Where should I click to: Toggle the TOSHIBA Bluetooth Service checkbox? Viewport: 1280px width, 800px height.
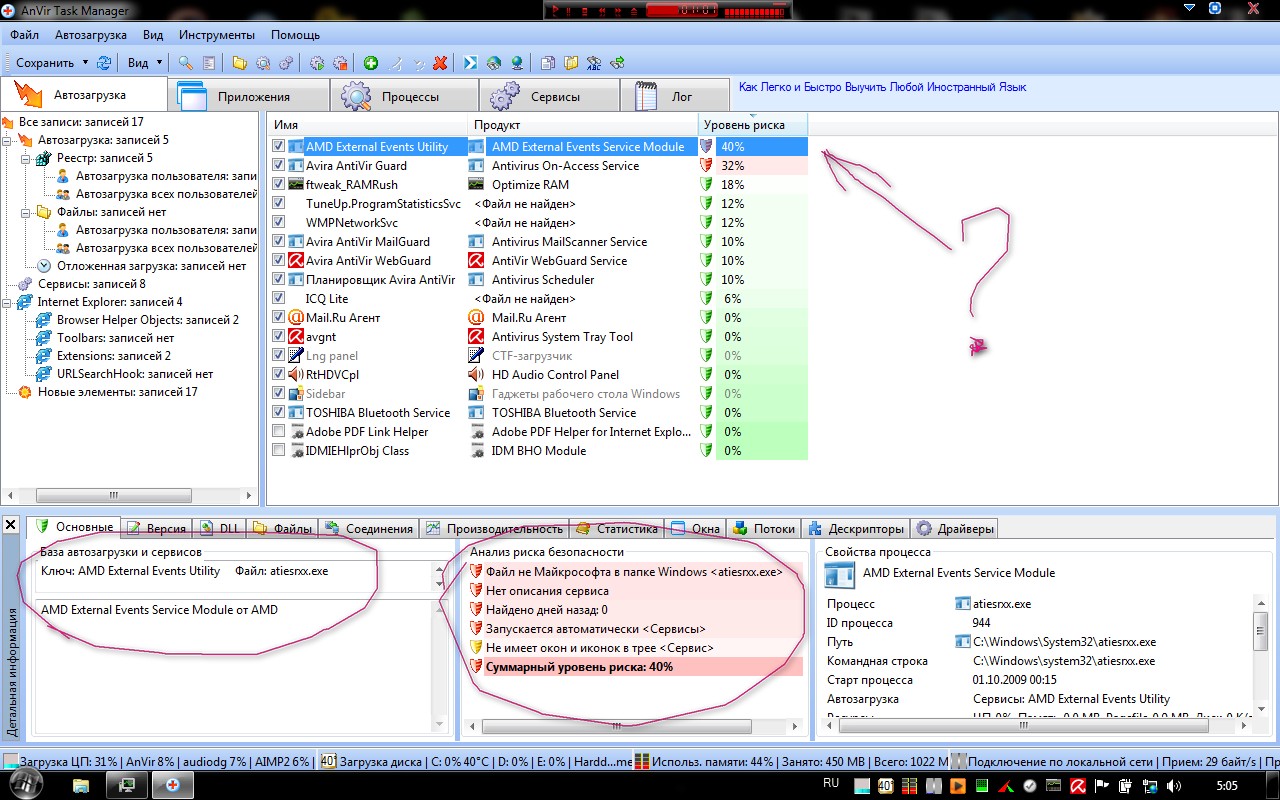(278, 413)
